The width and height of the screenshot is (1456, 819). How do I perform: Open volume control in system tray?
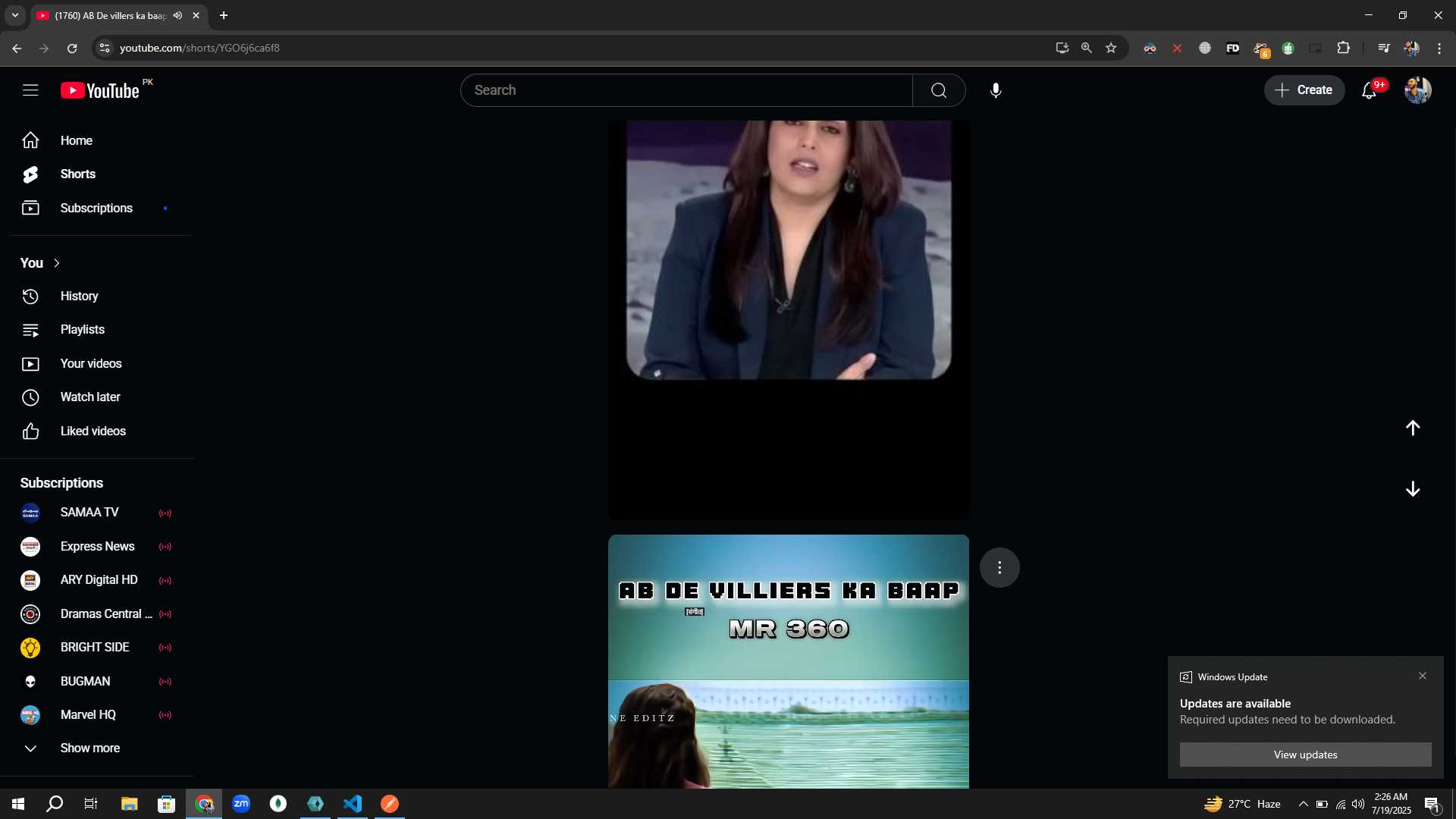(1358, 805)
